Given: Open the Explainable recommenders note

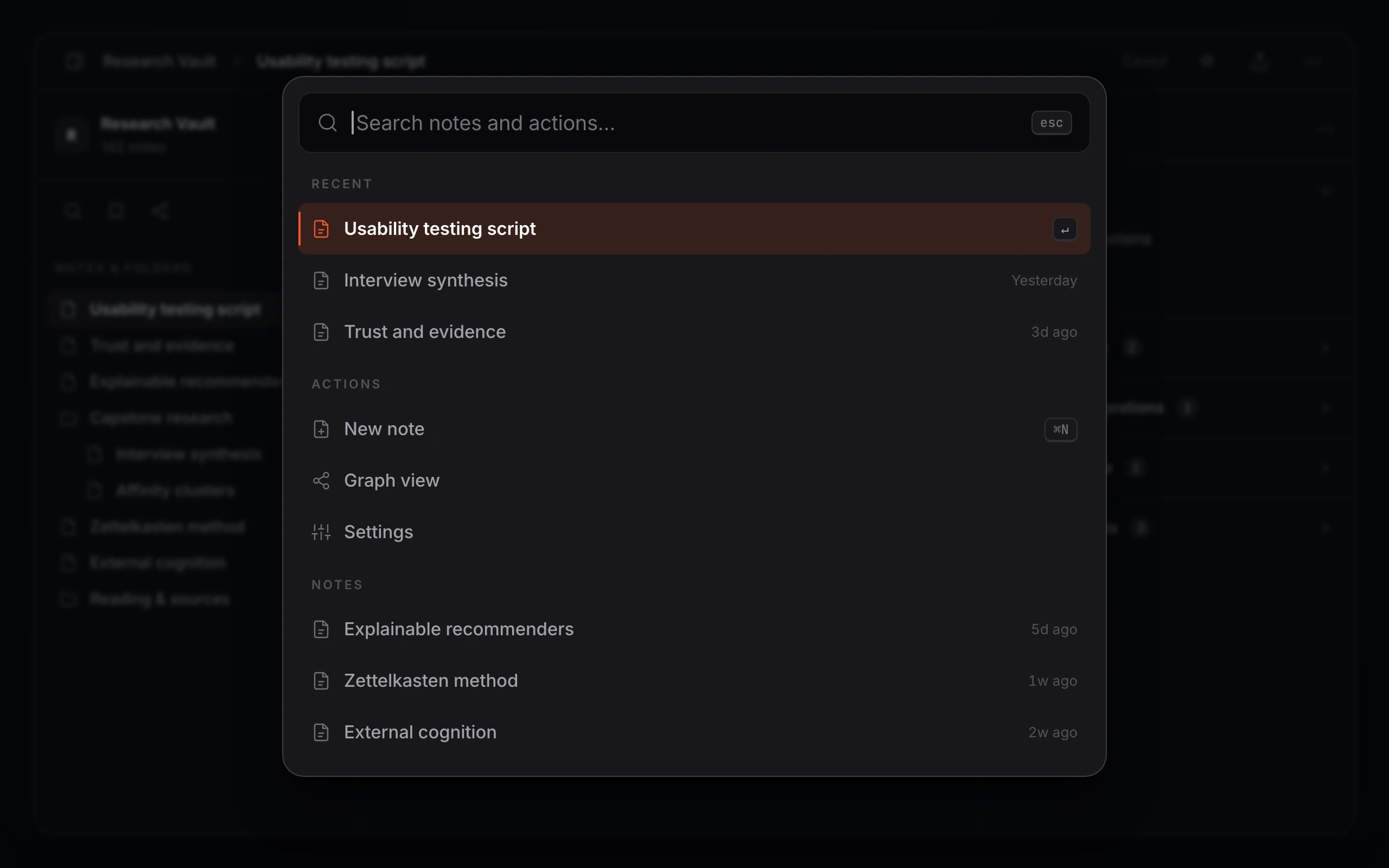Looking at the screenshot, I should (x=694, y=629).
